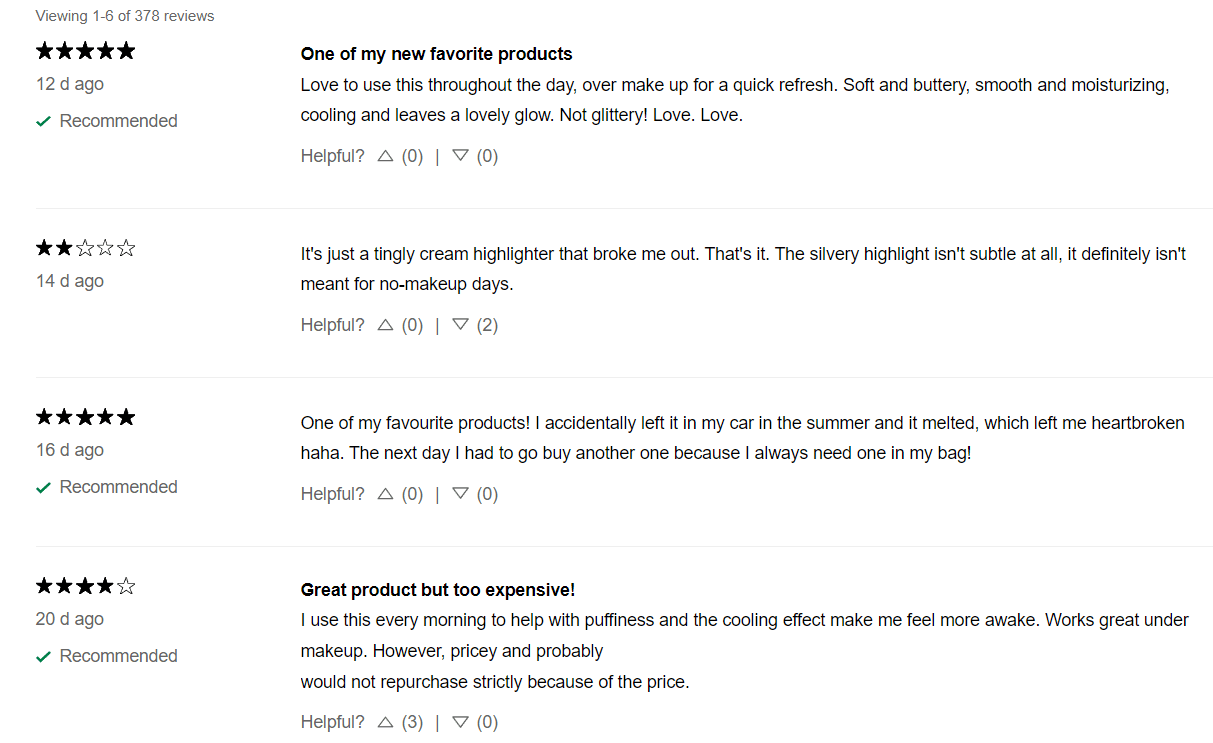Mark the tingly cream highlighter review as helpful
Image resolution: width=1213 pixels, height=743 pixels.
pyautogui.click(x=385, y=325)
